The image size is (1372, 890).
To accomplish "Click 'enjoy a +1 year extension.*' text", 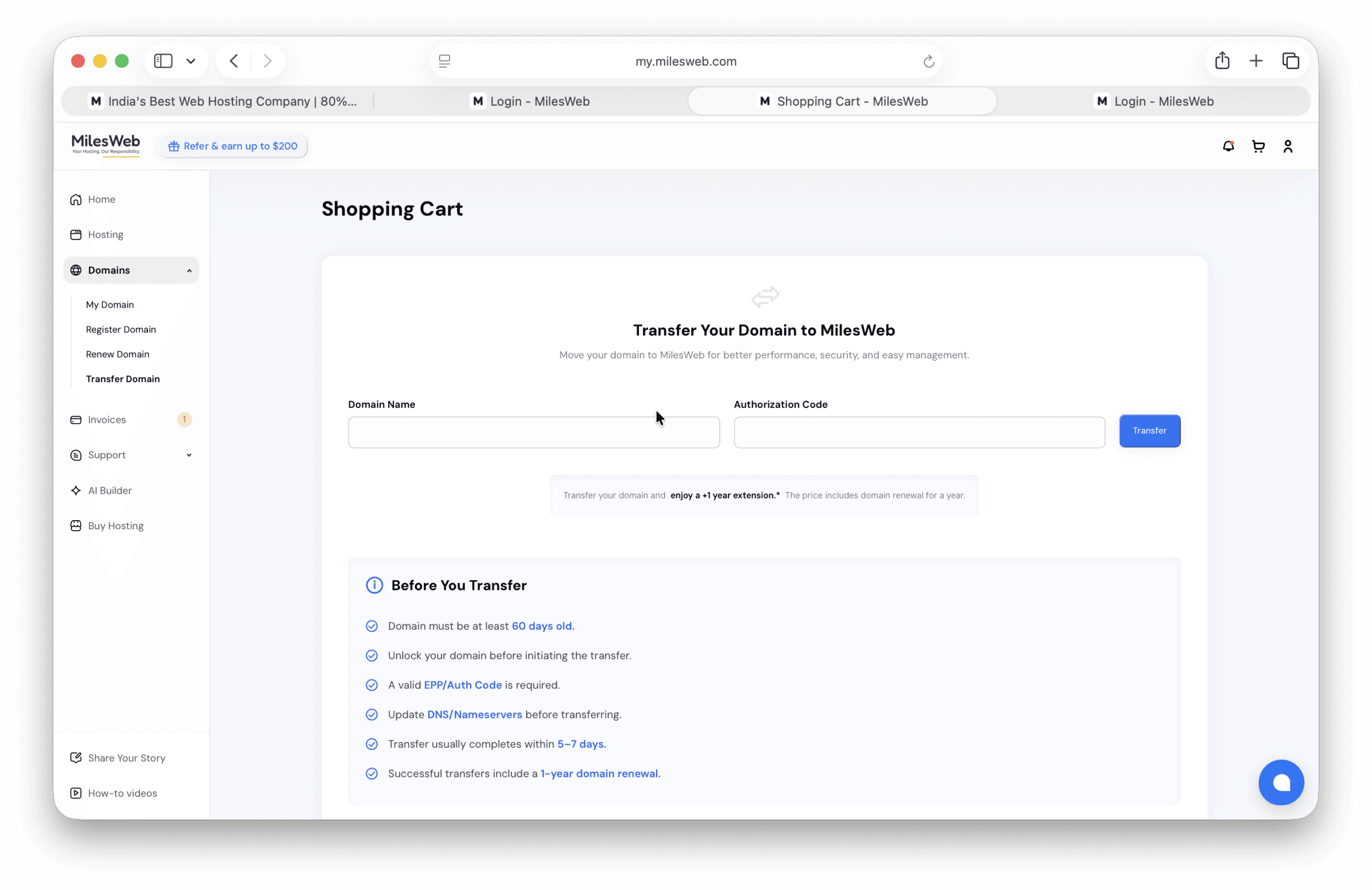I will coord(725,495).
